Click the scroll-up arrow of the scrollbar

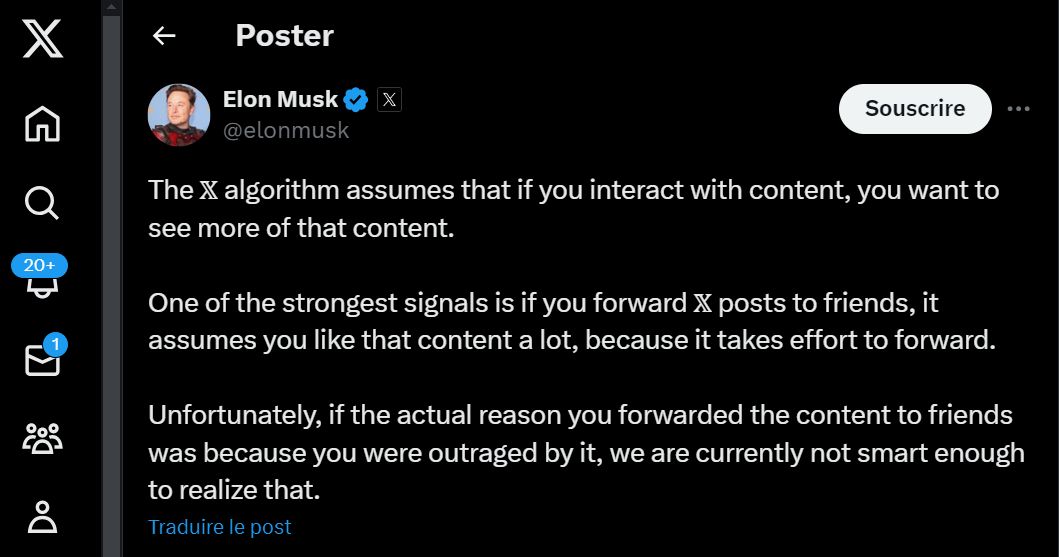tap(111, 7)
